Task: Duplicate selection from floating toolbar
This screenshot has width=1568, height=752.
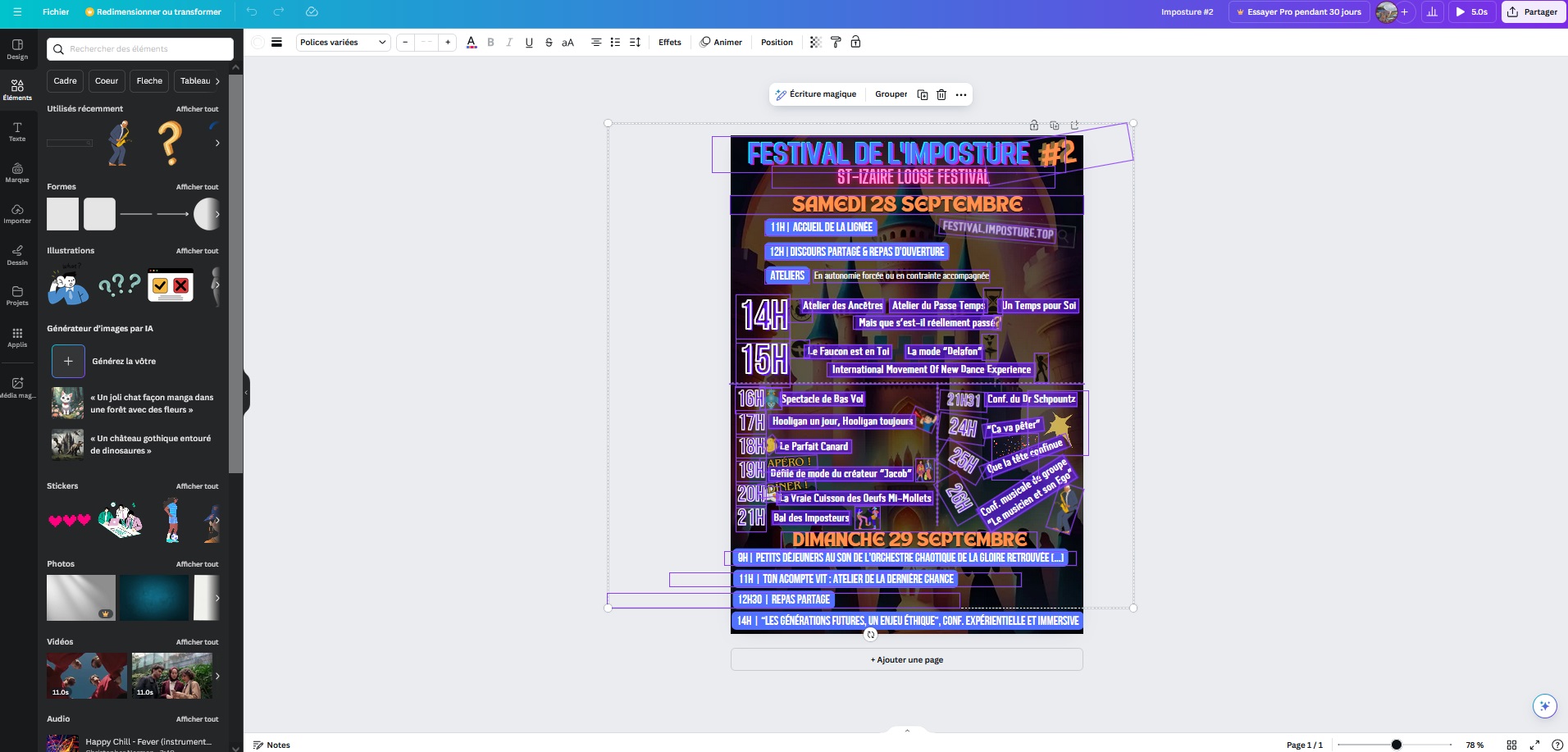Action: point(923,94)
